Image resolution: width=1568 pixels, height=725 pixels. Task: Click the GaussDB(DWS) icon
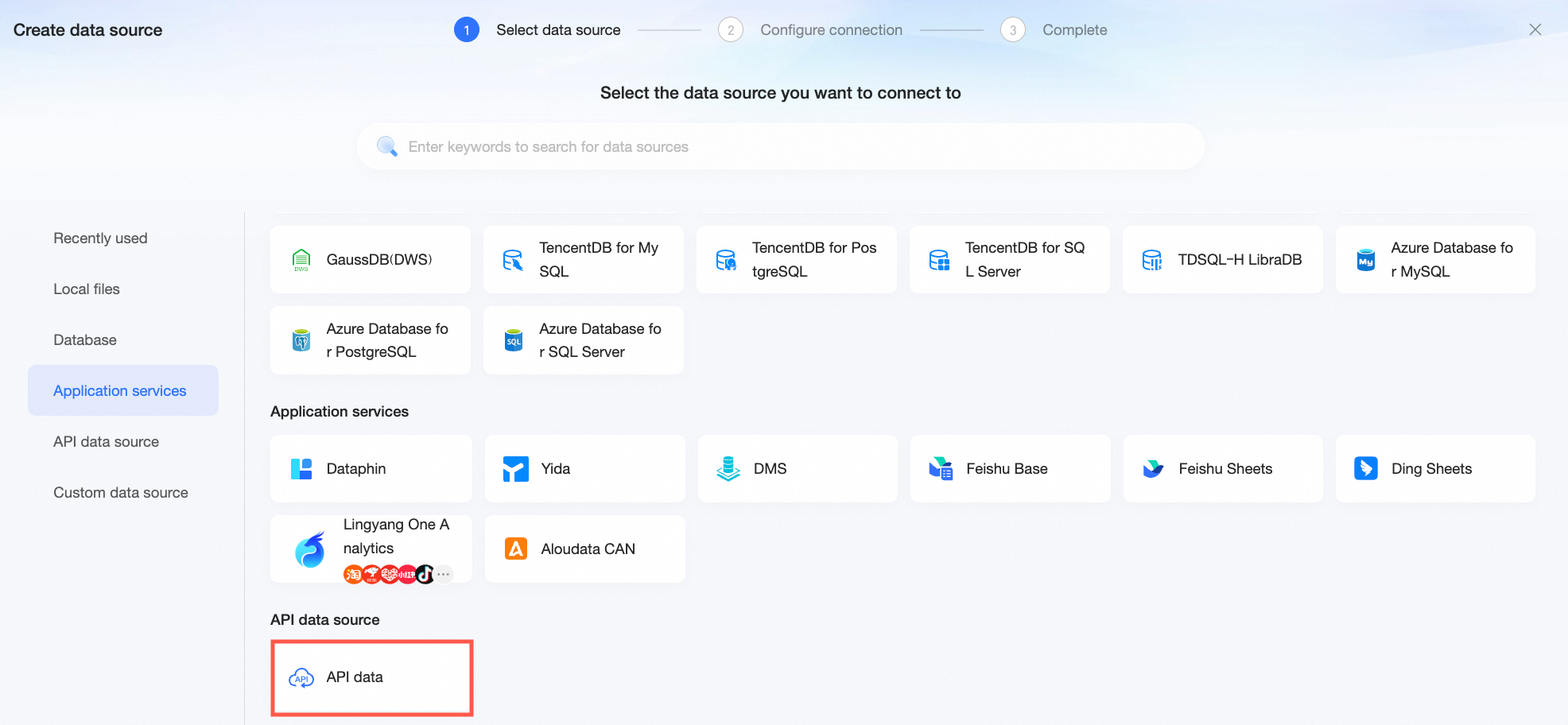[301, 260]
